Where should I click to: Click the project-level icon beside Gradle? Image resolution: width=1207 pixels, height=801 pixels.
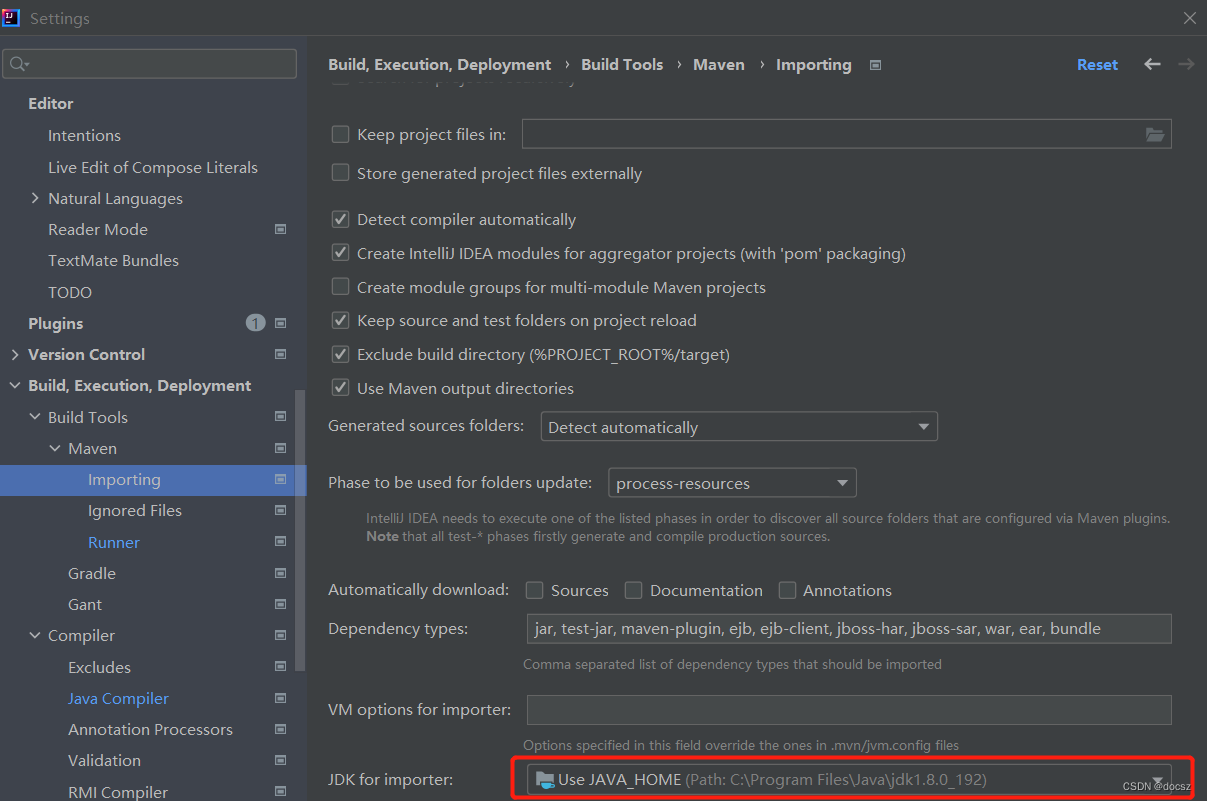pos(280,573)
